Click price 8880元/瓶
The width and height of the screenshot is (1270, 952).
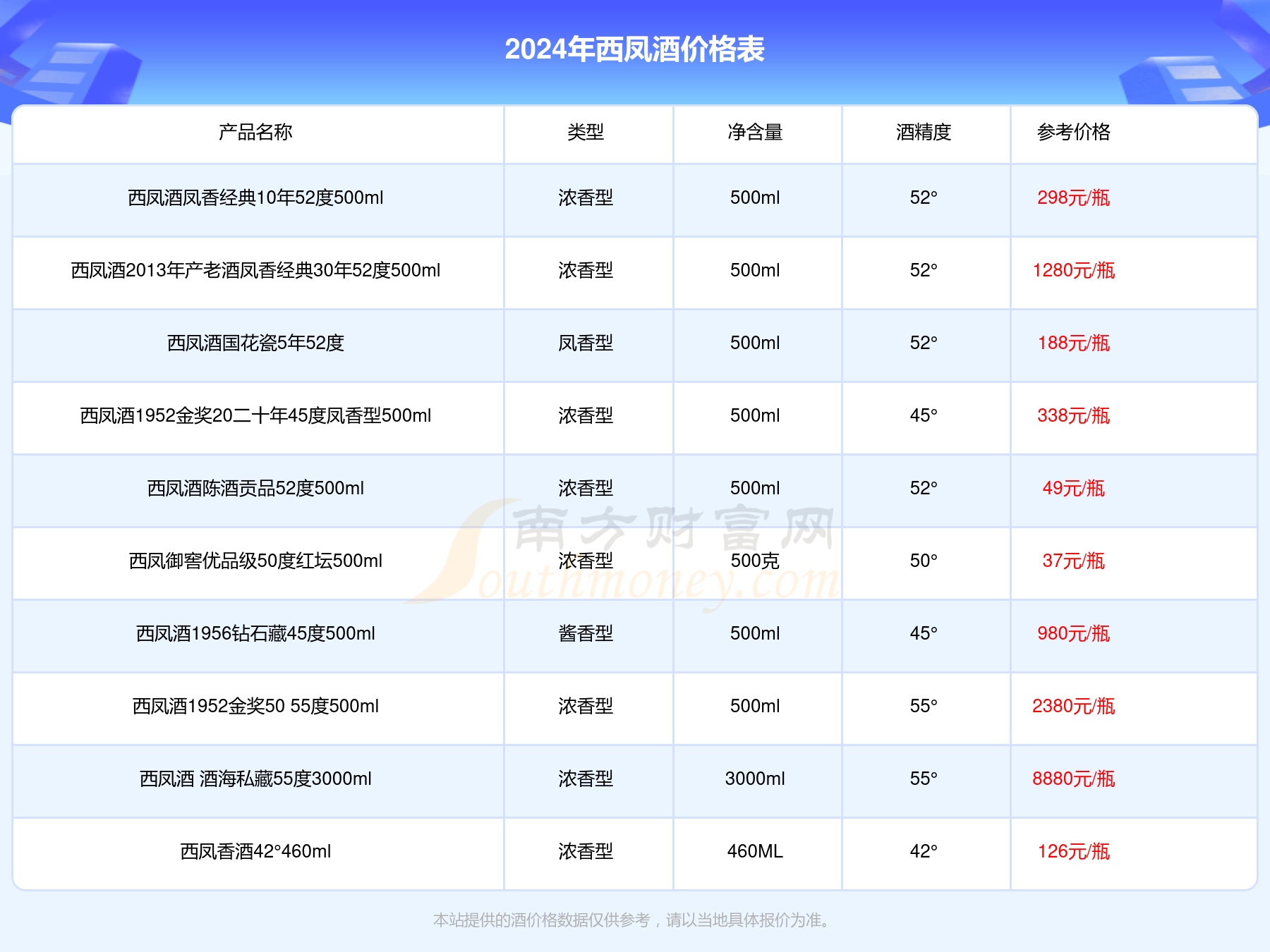pyautogui.click(x=1073, y=779)
